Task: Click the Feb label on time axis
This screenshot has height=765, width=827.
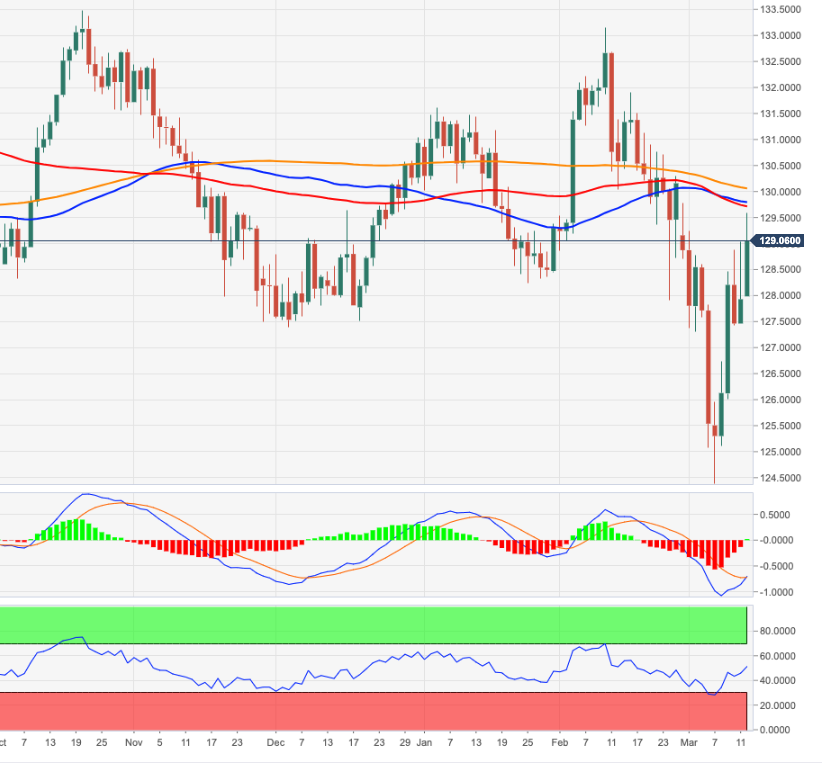Action: click(558, 744)
